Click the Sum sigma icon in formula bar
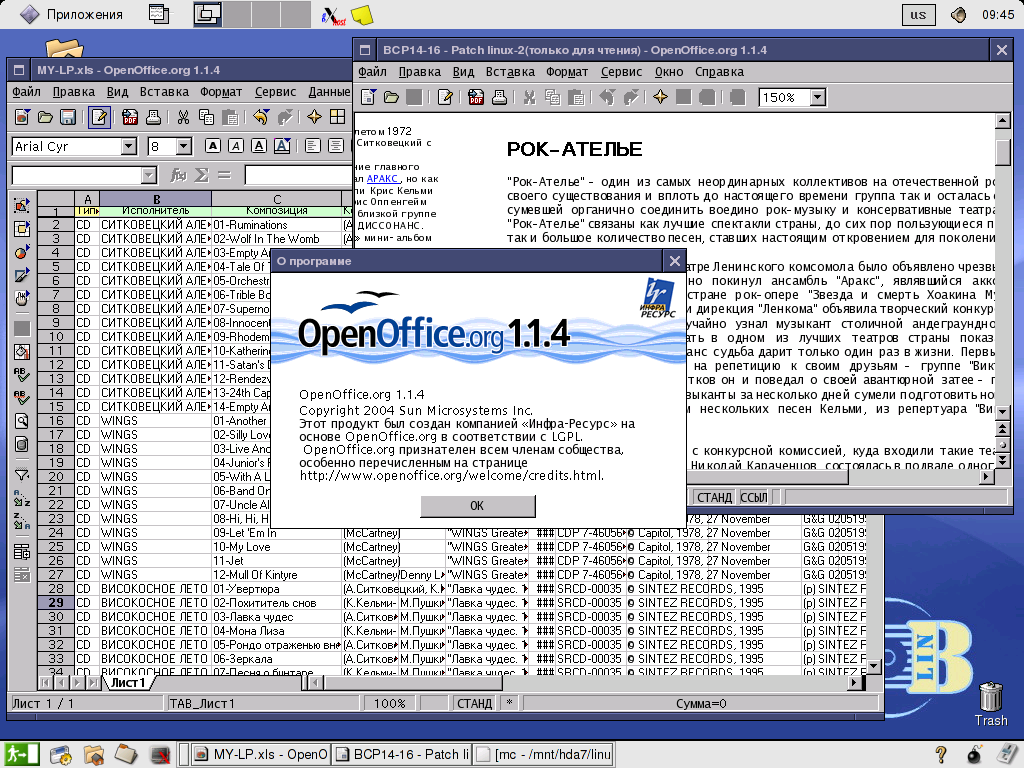 [x=202, y=175]
